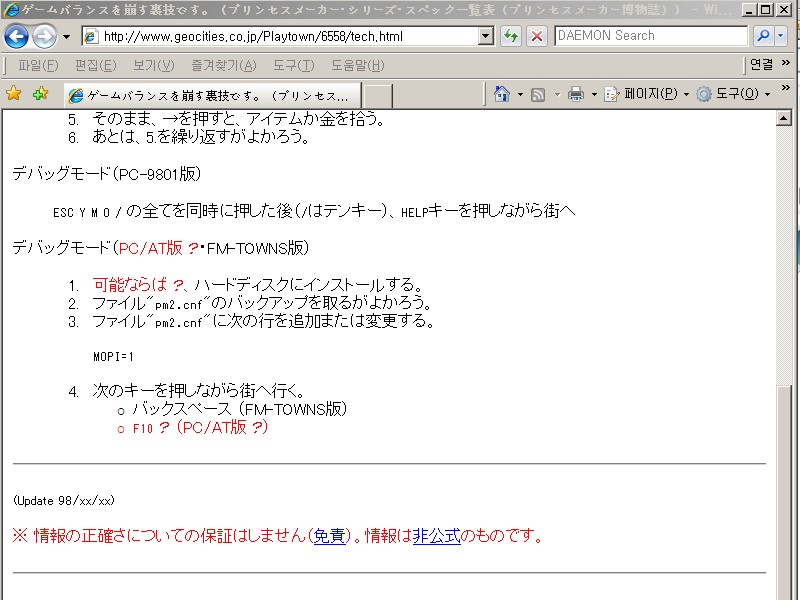Open Favorites Center with the yellow star

click(14, 94)
